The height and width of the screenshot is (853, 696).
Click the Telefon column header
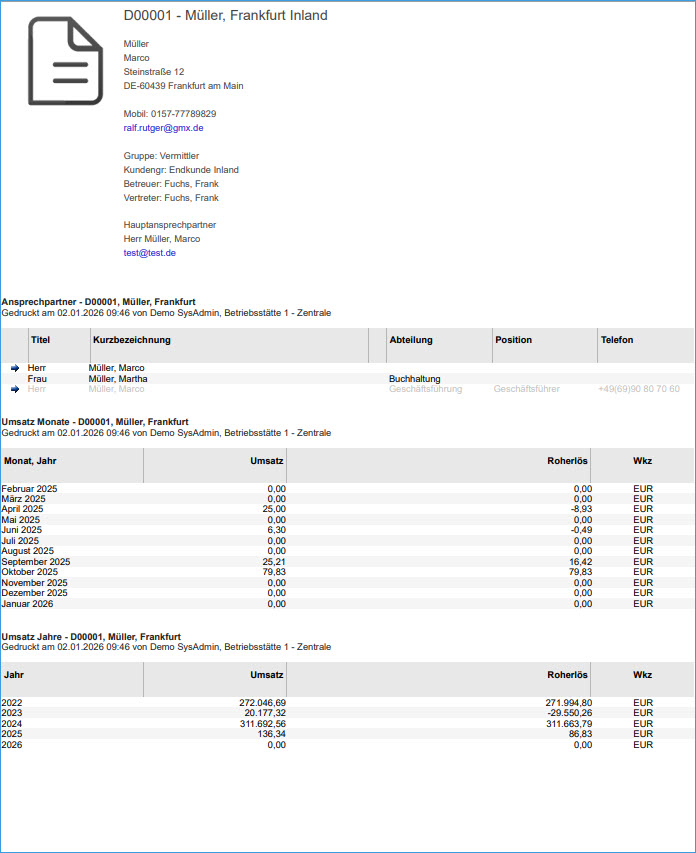[x=617, y=340]
